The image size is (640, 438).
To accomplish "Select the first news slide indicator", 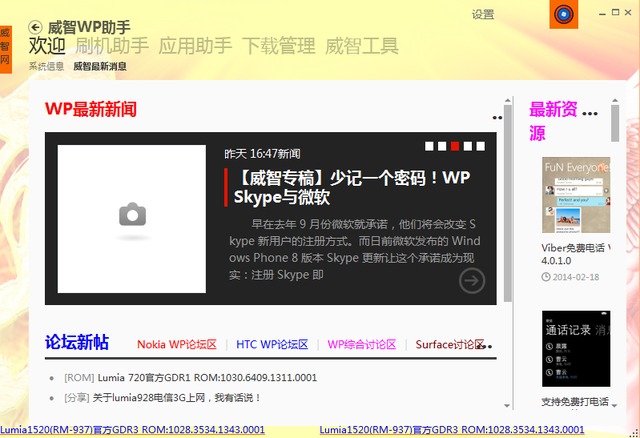I will [429, 146].
